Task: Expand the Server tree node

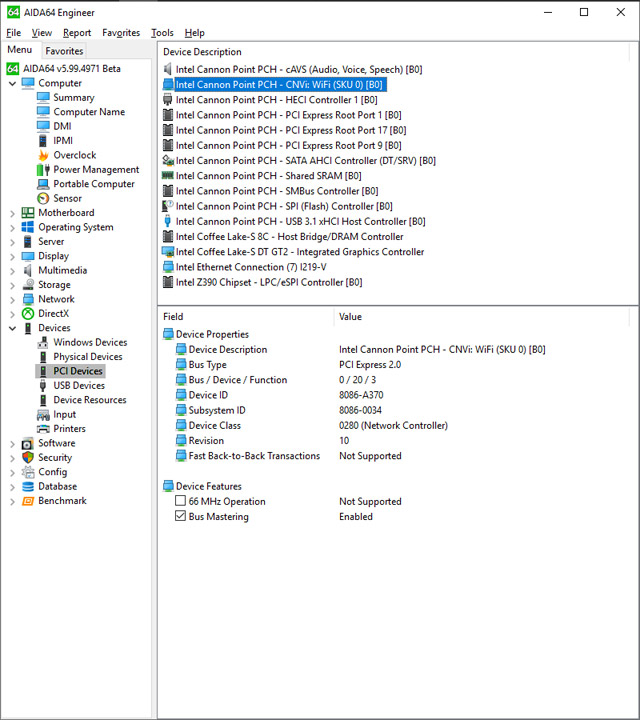Action: coord(12,242)
